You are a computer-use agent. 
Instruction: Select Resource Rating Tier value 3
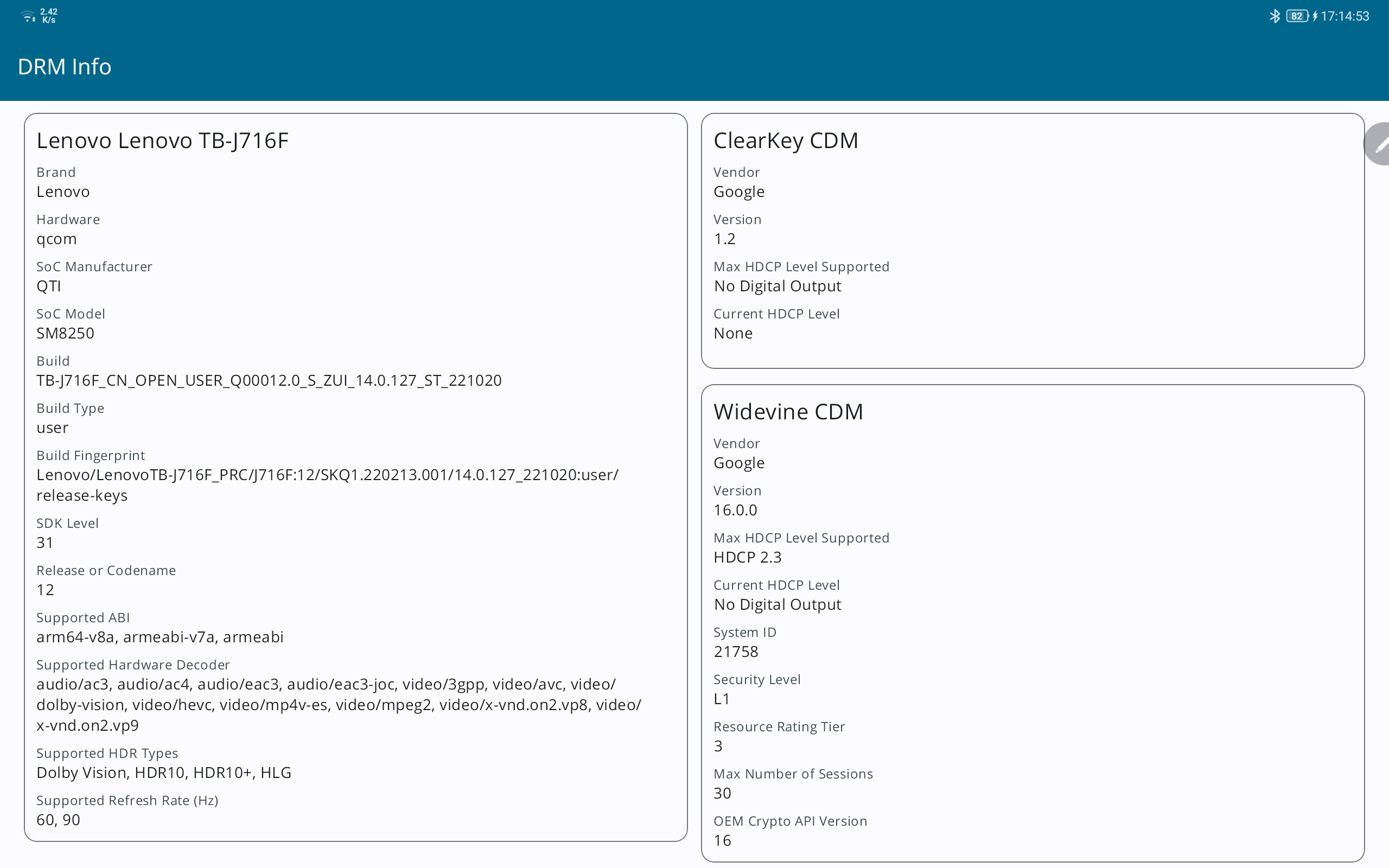point(718,746)
